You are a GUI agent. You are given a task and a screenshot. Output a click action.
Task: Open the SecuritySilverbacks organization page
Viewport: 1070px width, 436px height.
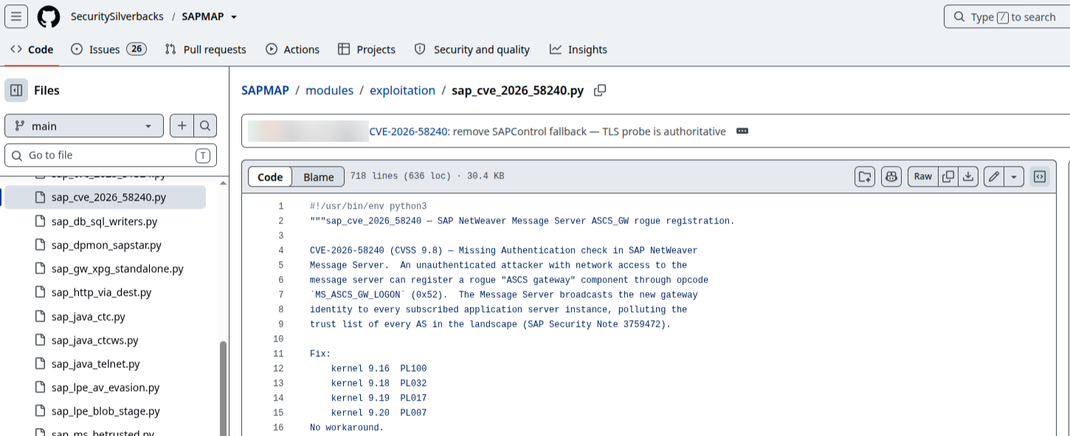click(x=117, y=16)
